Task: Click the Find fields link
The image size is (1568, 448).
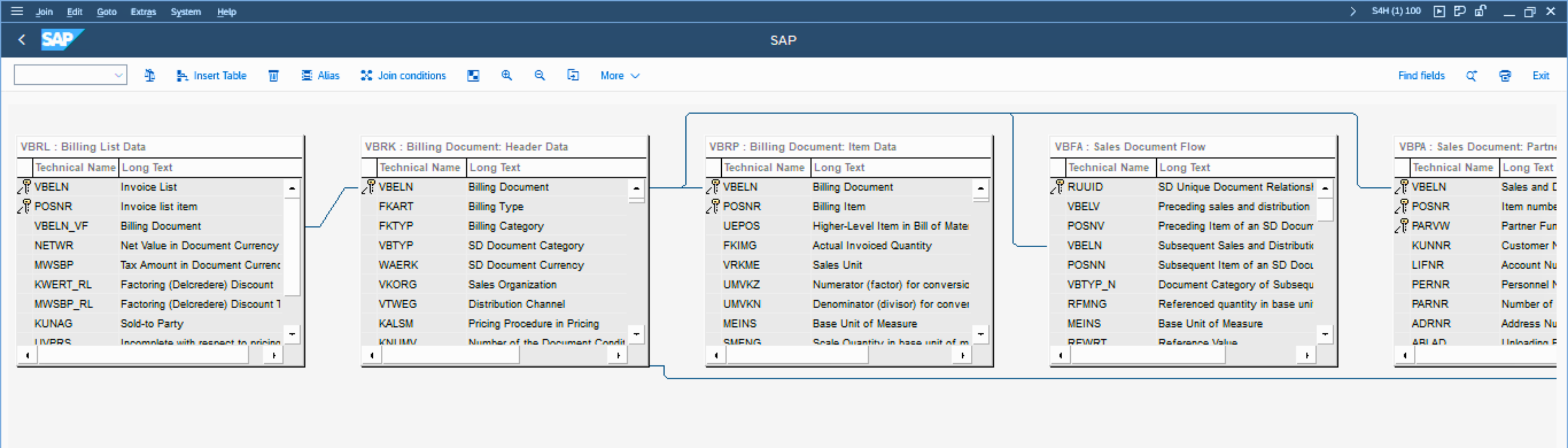Action: 1421,75
